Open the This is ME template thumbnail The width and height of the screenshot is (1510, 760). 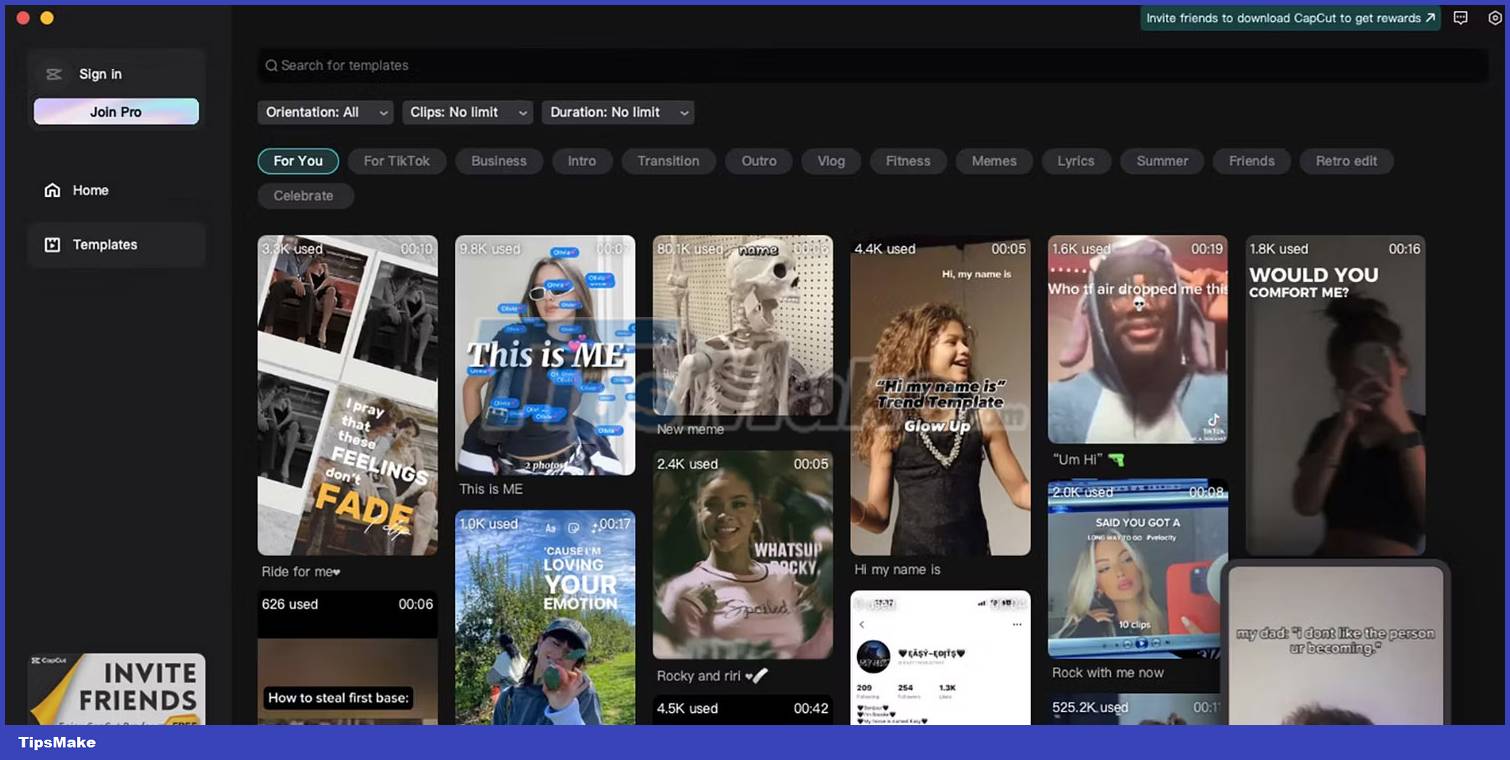[545, 355]
